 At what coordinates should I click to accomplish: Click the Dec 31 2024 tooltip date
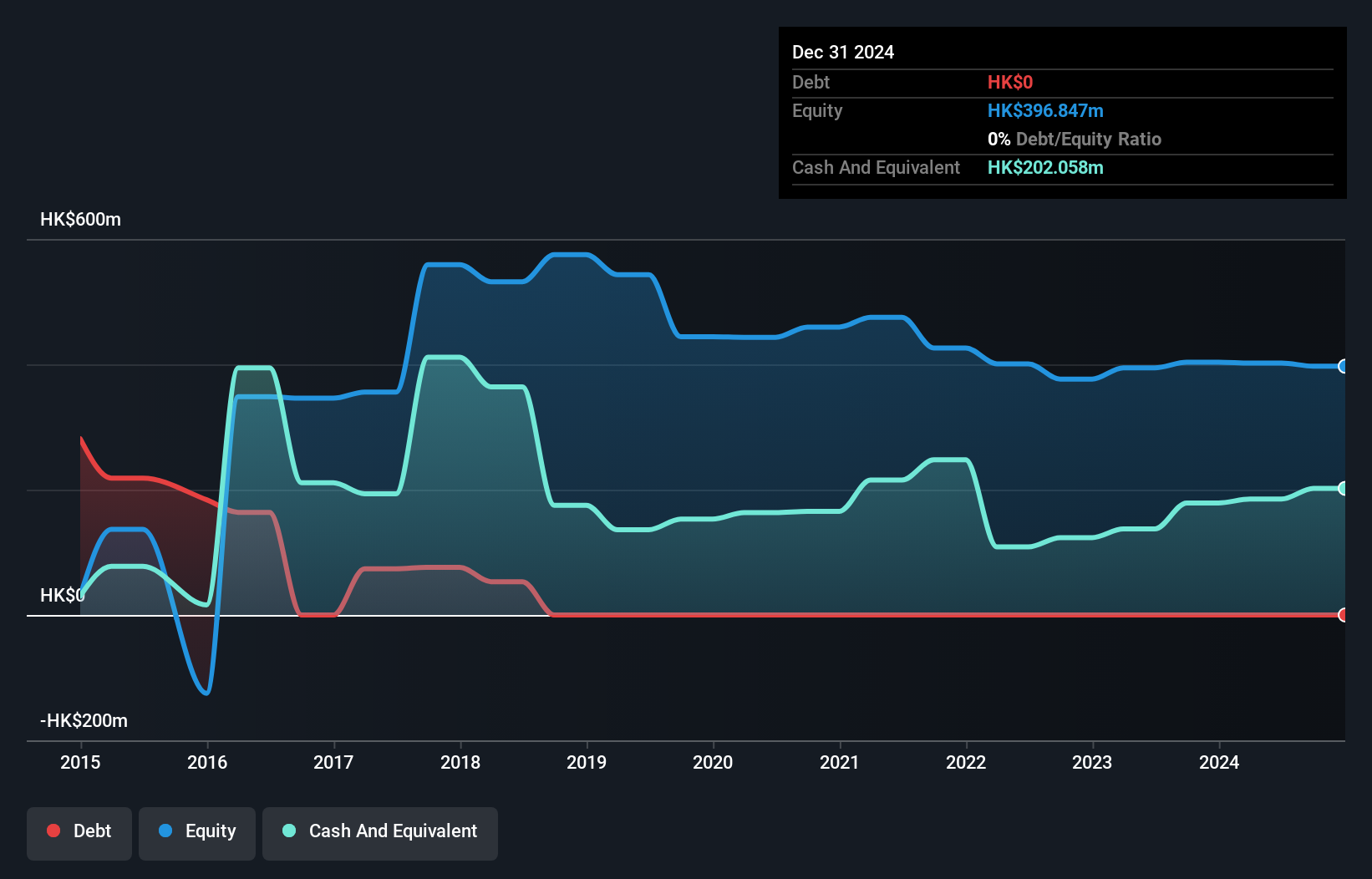coord(843,52)
